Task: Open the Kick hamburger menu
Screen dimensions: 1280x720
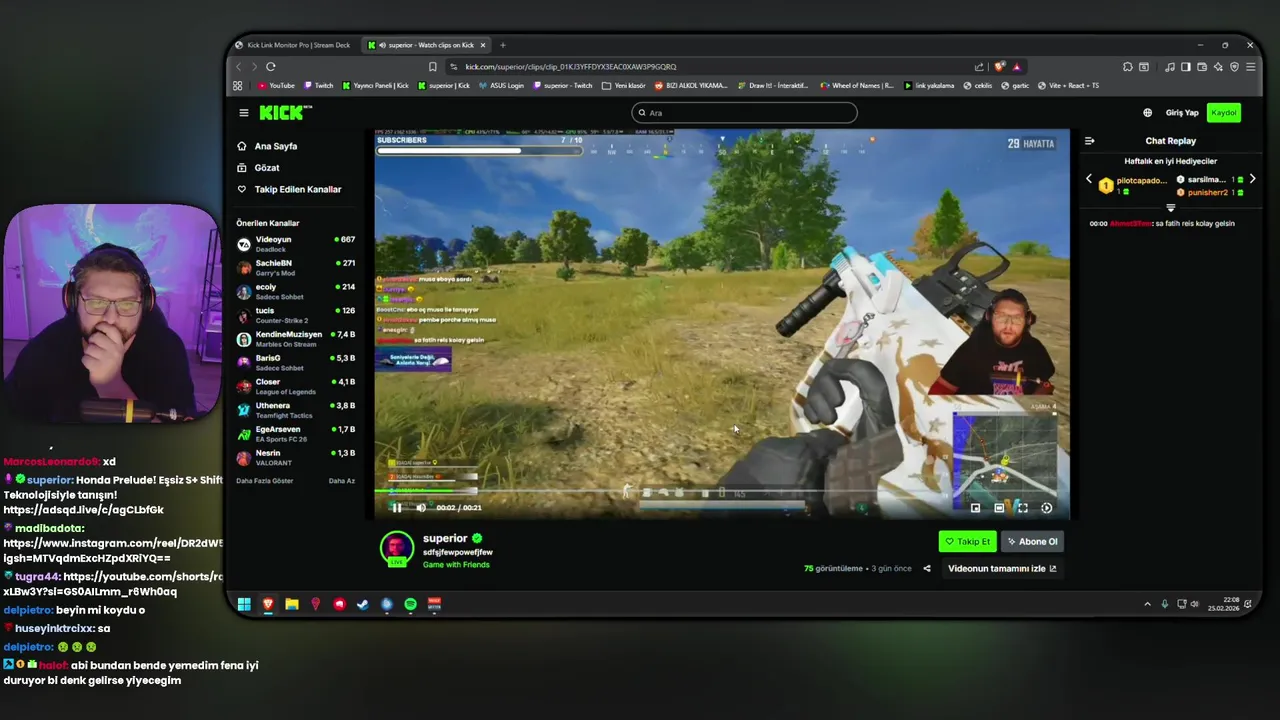Action: 243,113
